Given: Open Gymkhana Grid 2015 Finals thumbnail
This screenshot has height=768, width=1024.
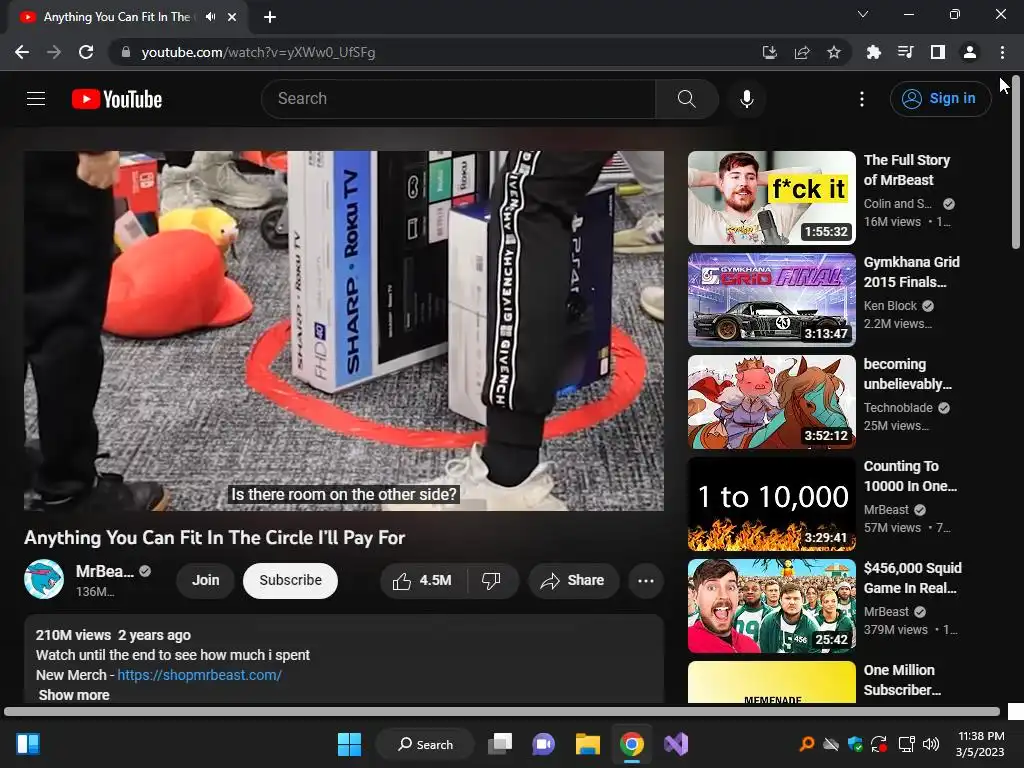Looking at the screenshot, I should (x=772, y=300).
